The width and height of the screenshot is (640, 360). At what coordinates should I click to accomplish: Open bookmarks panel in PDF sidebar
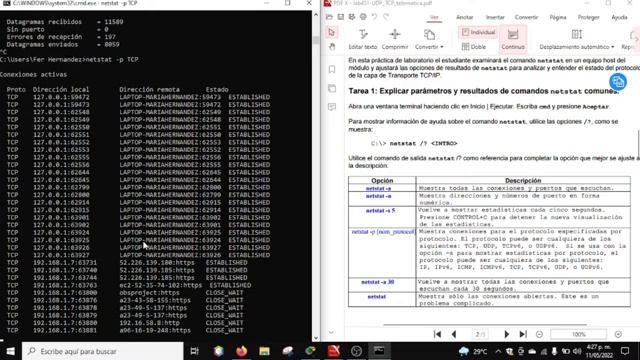[332, 69]
